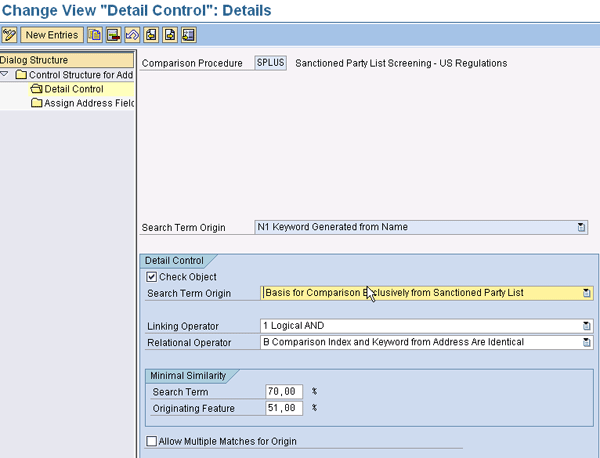The image size is (600, 458).
Task: Go to the next entry icon
Action: [x=169, y=35]
